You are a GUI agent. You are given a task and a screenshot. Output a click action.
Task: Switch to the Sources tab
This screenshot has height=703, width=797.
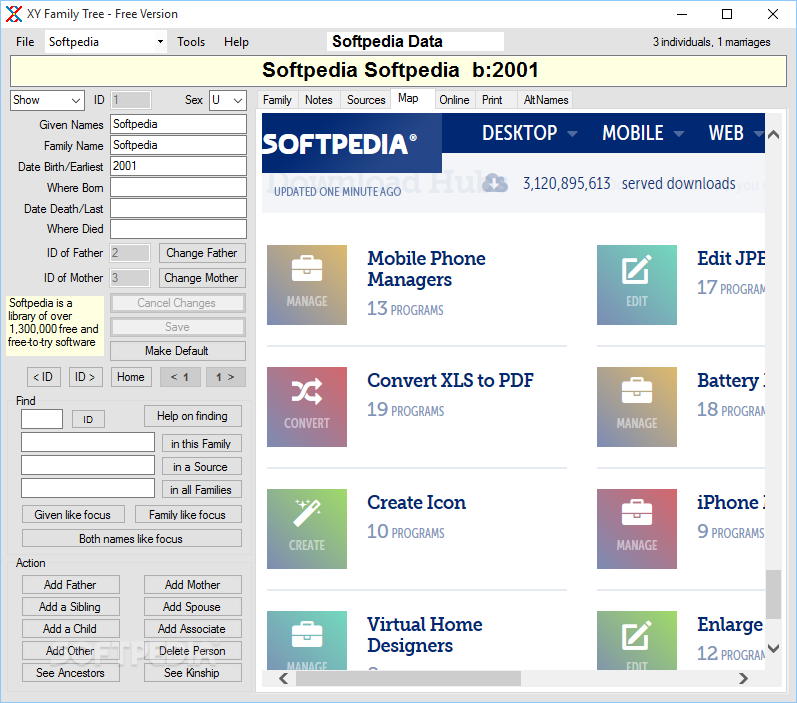365,100
